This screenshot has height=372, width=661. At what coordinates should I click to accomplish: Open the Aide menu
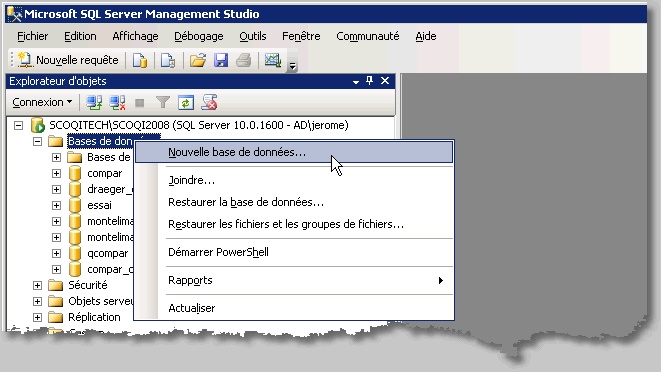[426, 36]
